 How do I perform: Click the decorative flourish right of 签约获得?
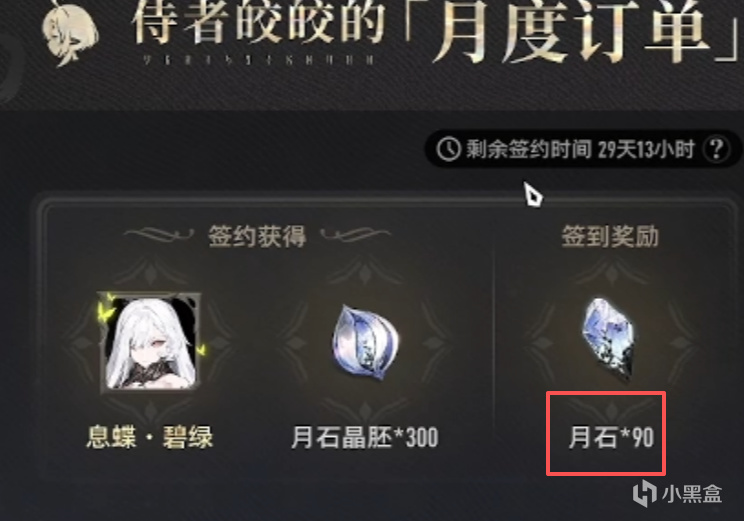(355, 234)
